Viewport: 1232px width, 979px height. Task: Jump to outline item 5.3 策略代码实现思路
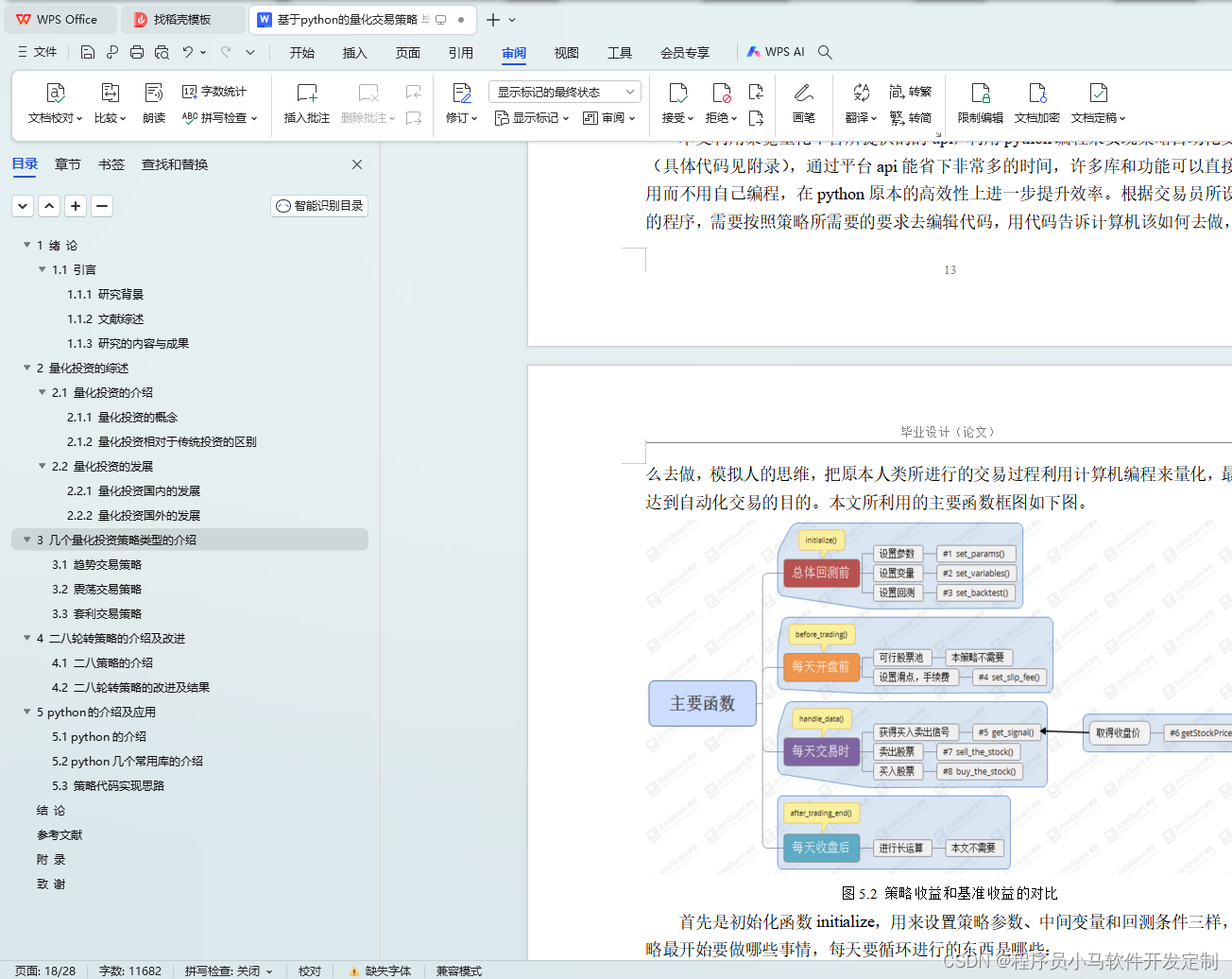pos(108,785)
